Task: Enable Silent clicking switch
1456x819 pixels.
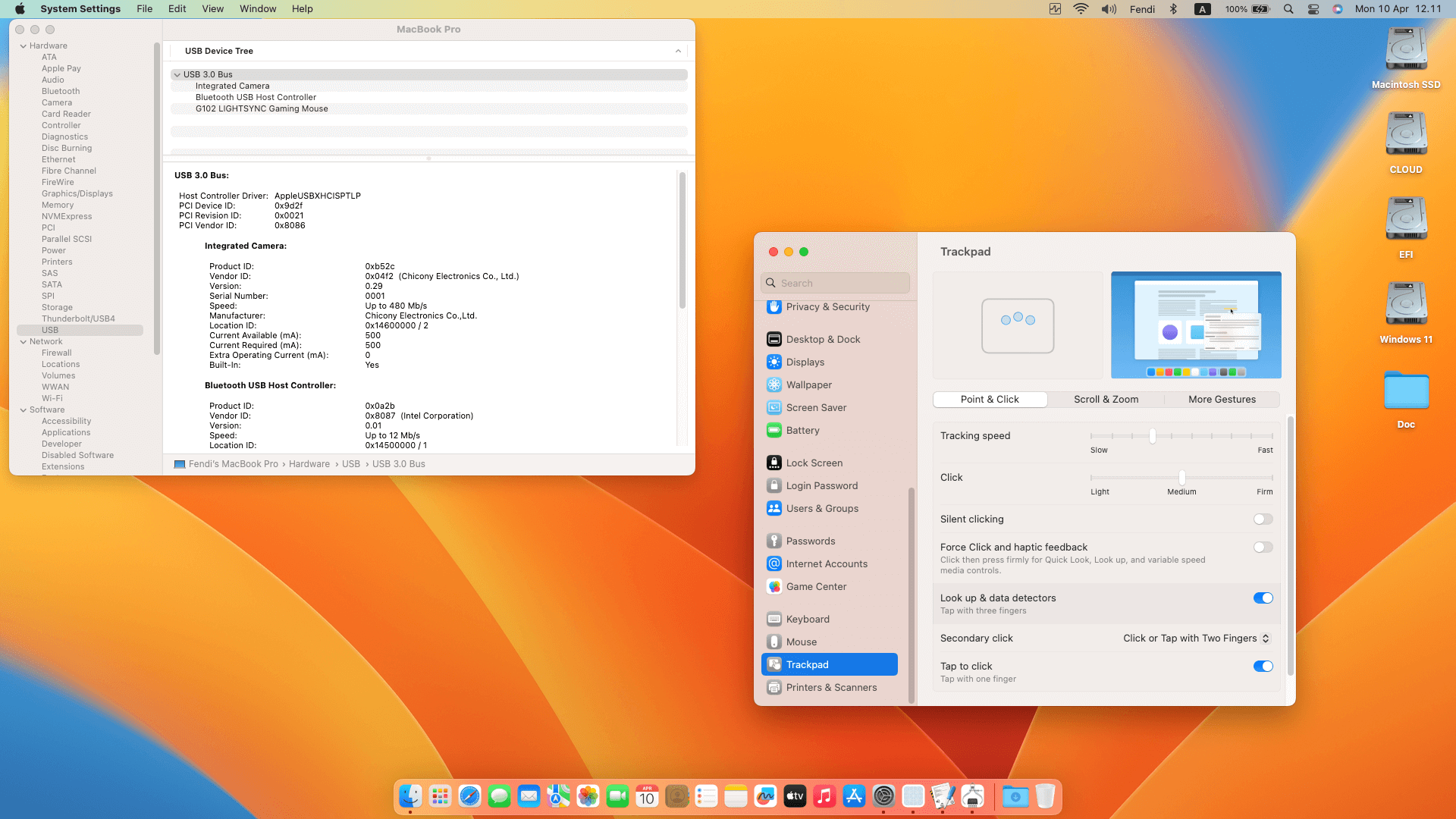Action: [x=1263, y=519]
